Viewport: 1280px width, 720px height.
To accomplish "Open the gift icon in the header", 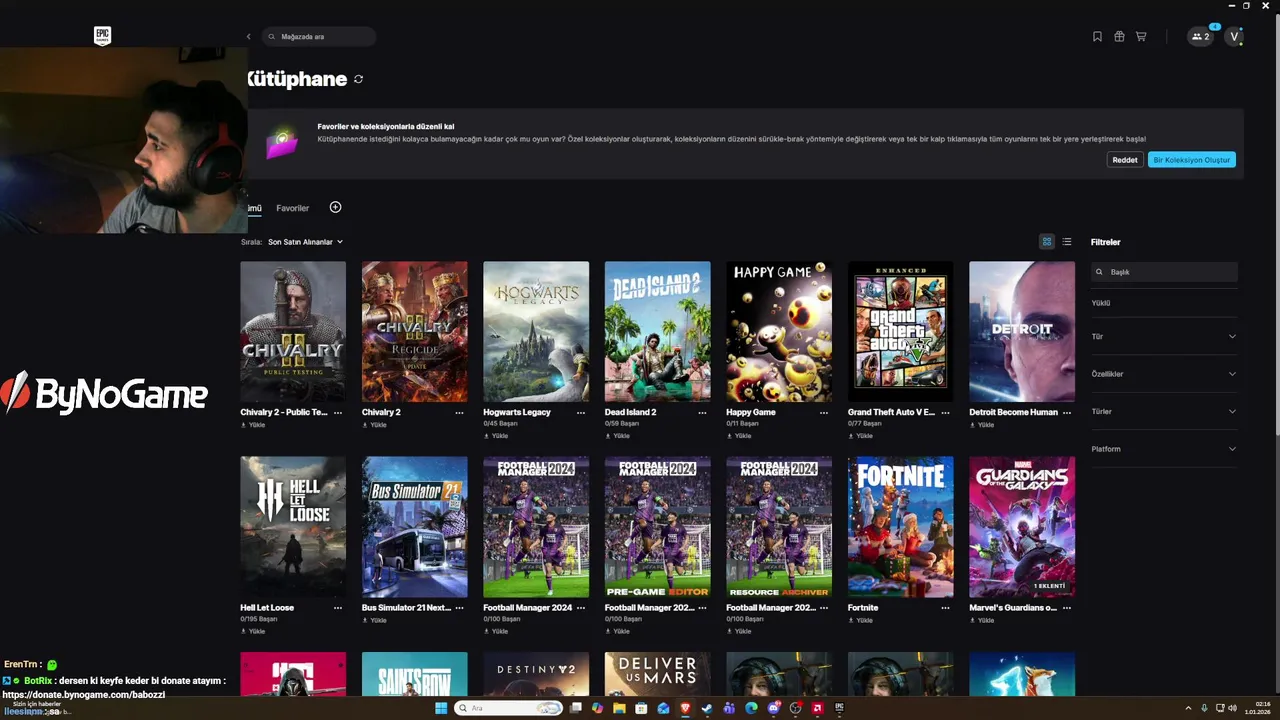I will (x=1119, y=37).
